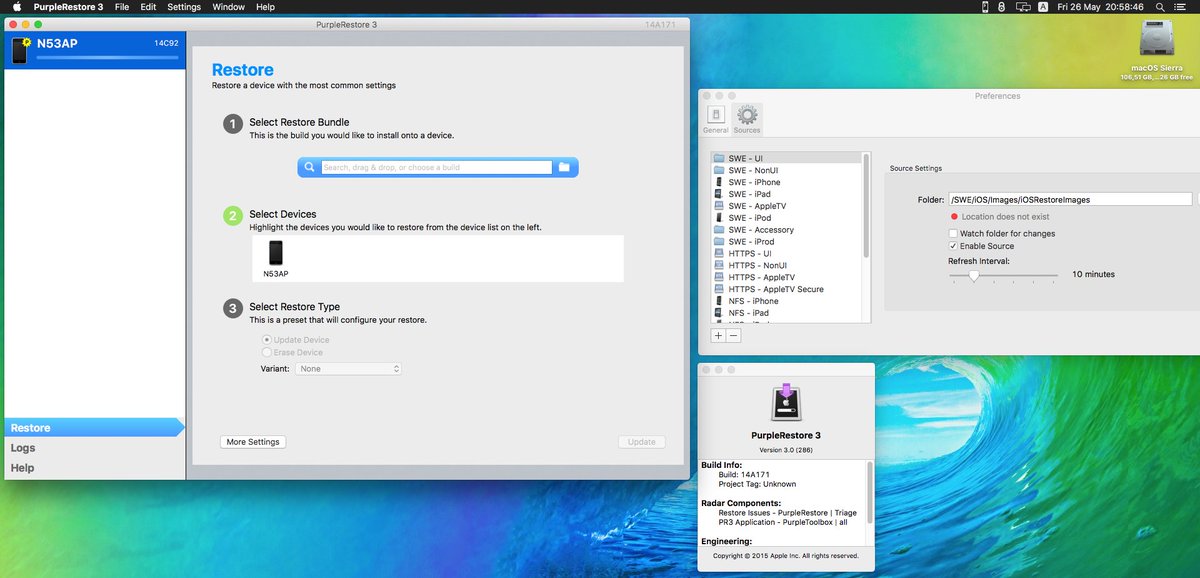Open PurpleRestore 3 application menu
This screenshot has width=1200, height=578.
coord(67,7)
